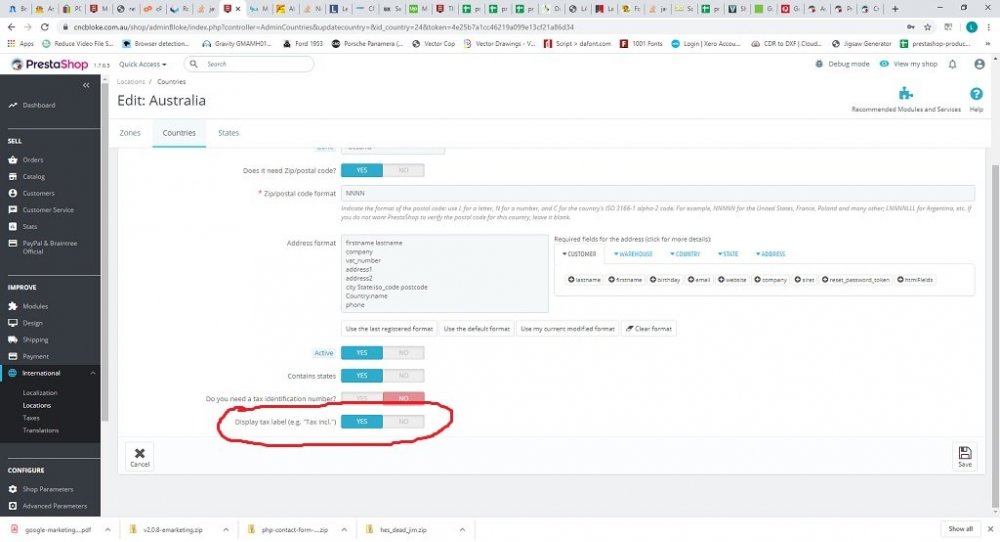1000x542 pixels.
Task: Switch to the States tab
Action: point(228,133)
